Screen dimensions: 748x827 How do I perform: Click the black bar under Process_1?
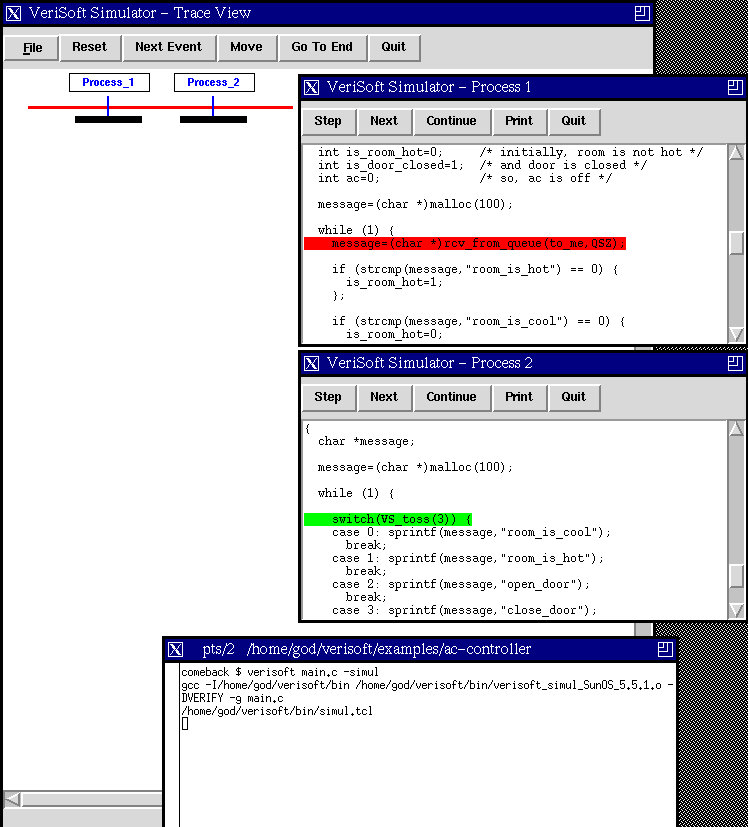[x=108, y=120]
